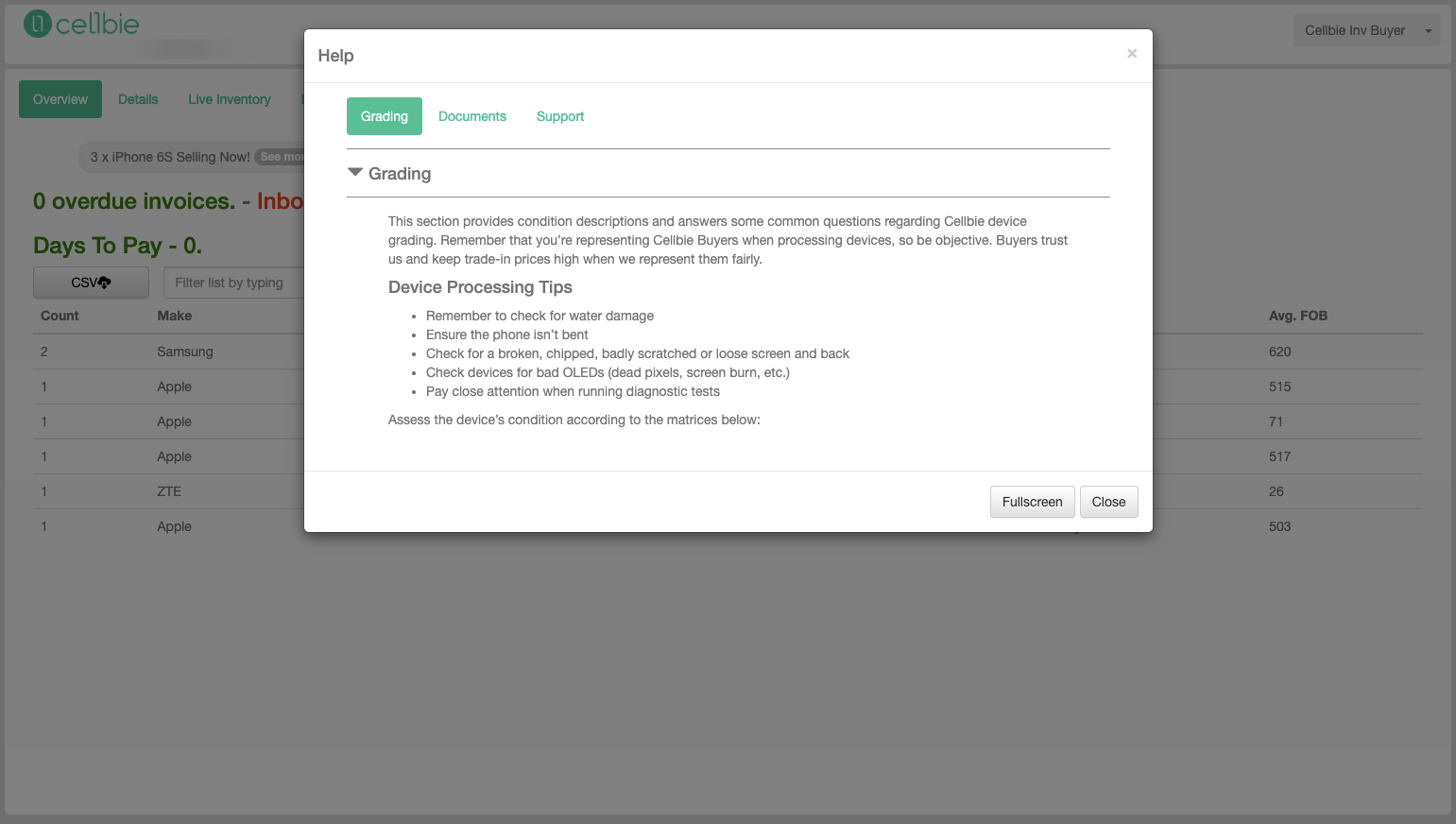Click the Remember to check for water damage tip
Screen dimensions: 1456x824
[x=540, y=316]
